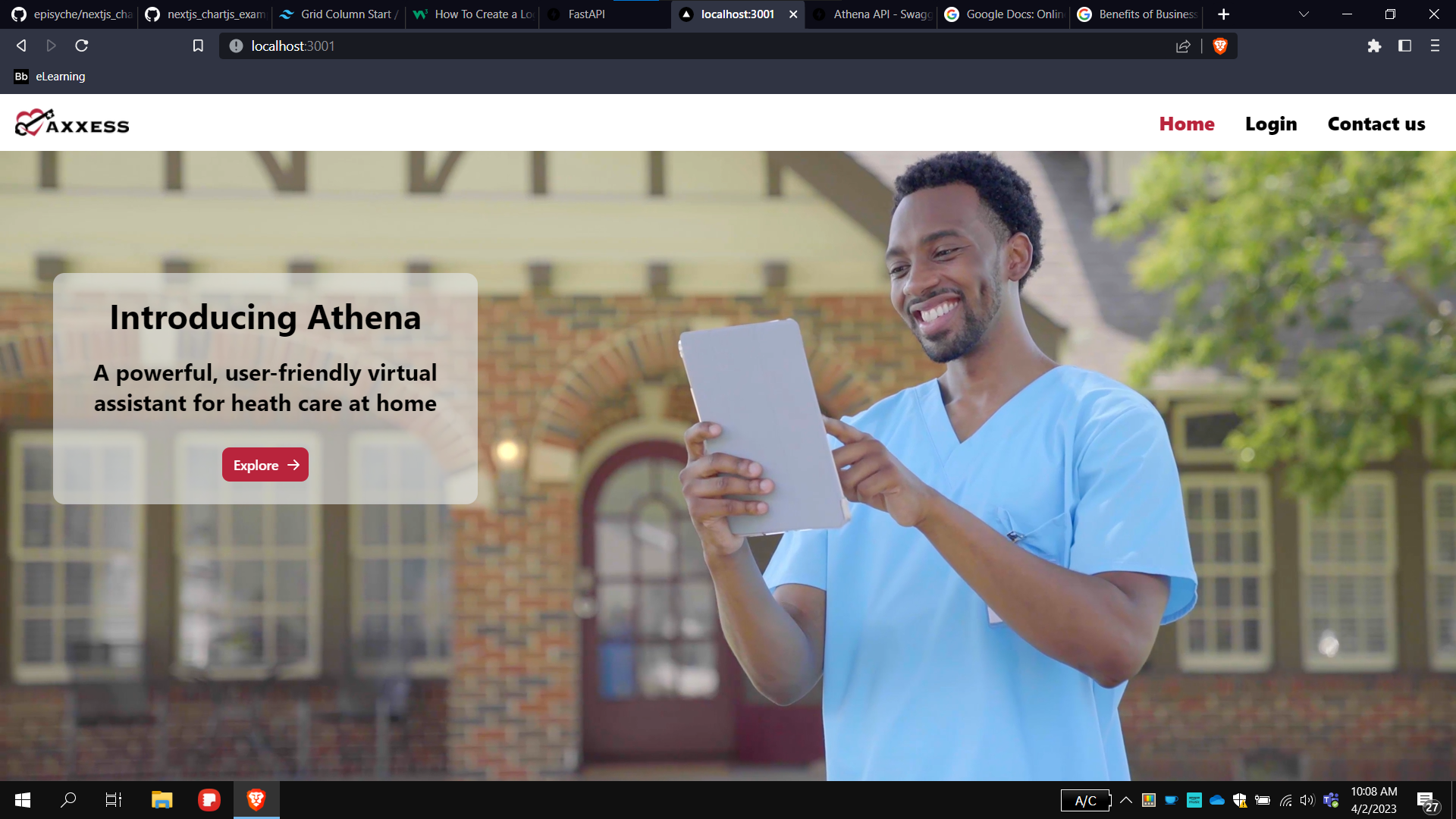Go back using the browser back arrow
The image size is (1456, 819).
pyautogui.click(x=21, y=46)
